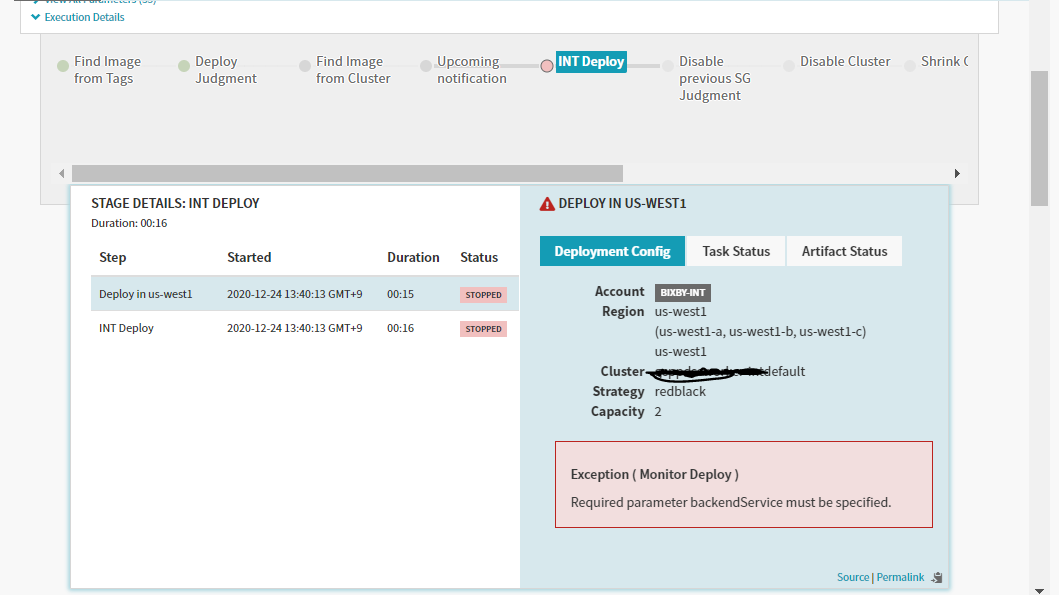Switch to the Artifact Status tab
1059x595 pixels.
click(x=844, y=251)
